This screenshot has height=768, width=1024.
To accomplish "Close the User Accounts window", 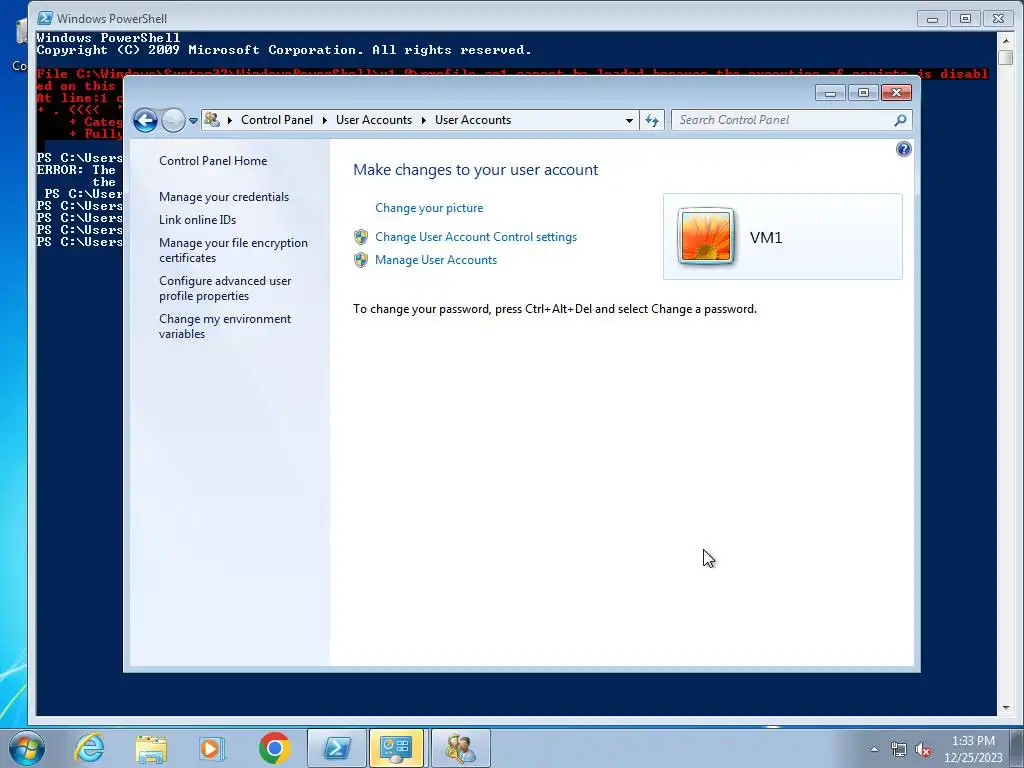I will click(896, 93).
